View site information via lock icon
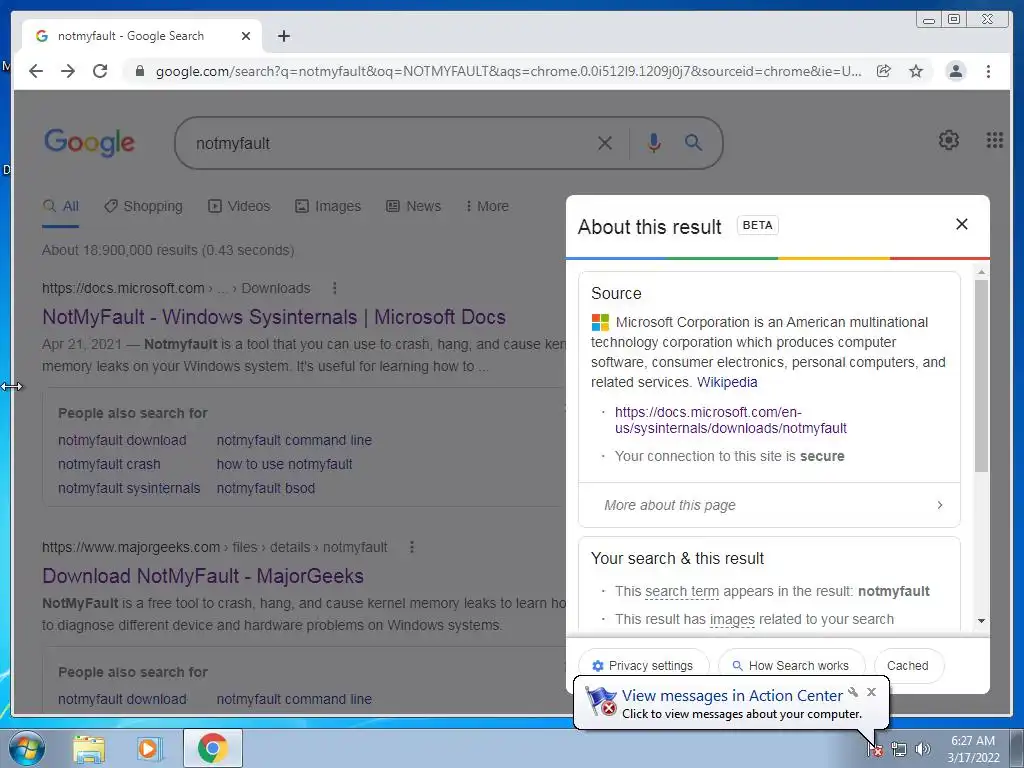 (139, 71)
